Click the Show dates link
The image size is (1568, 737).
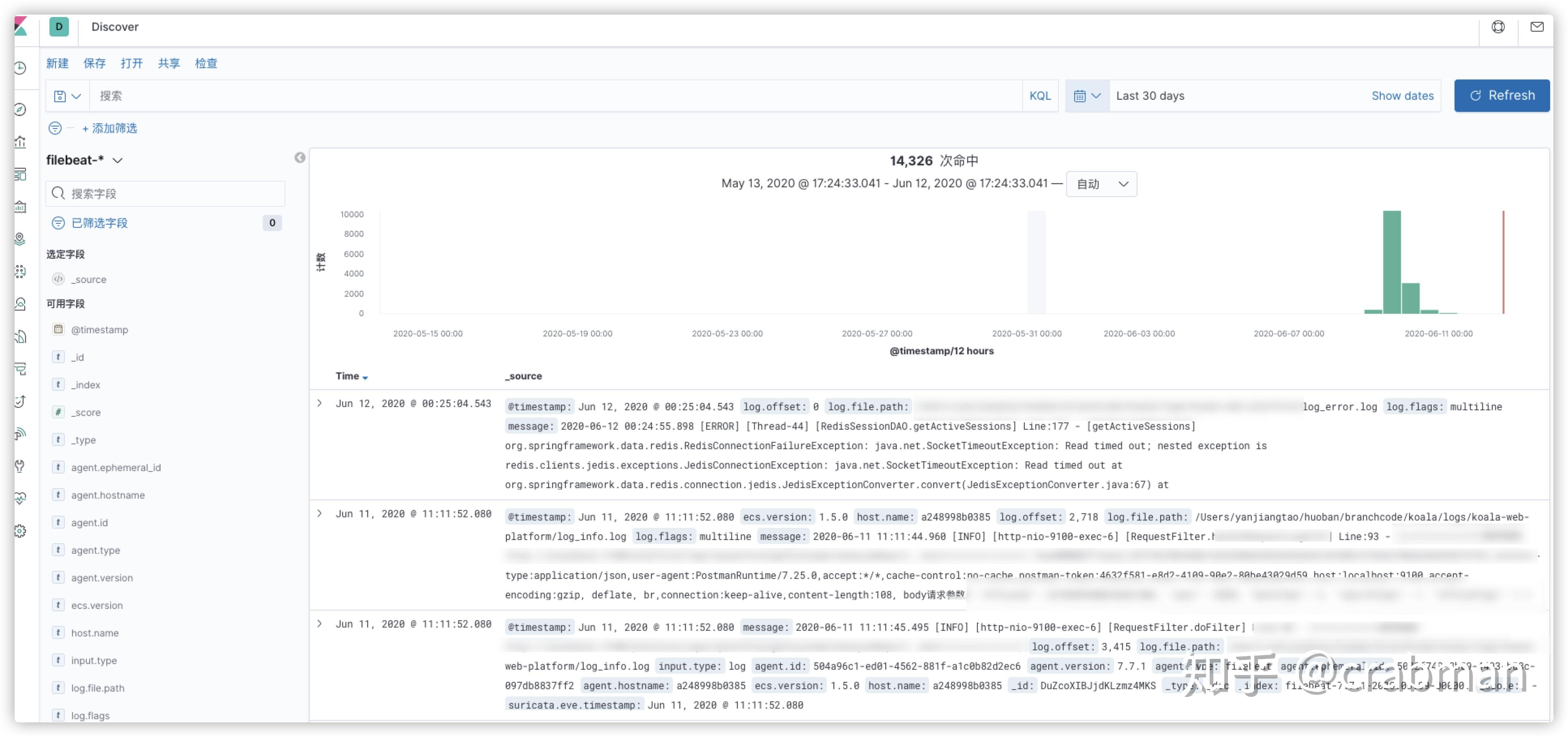pyautogui.click(x=1402, y=96)
